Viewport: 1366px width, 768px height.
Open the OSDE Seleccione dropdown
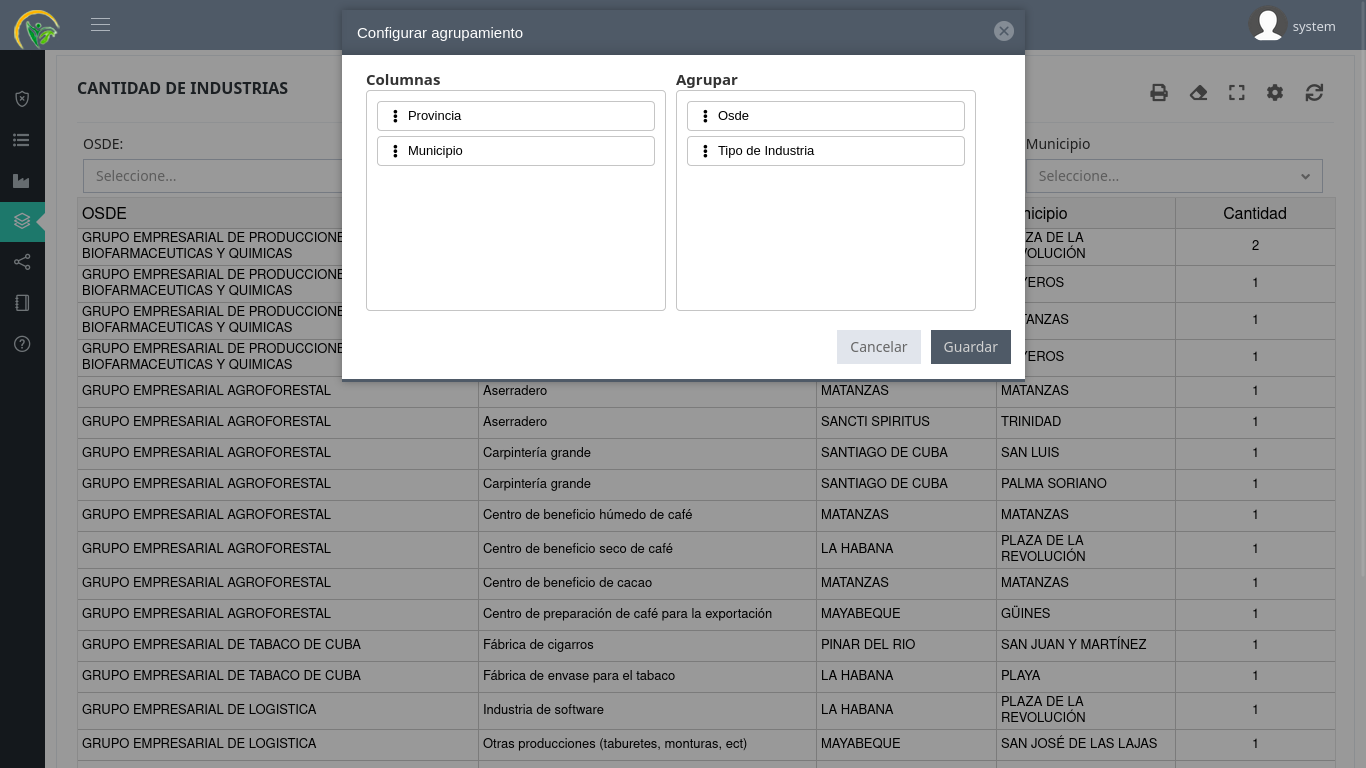[x=212, y=176]
